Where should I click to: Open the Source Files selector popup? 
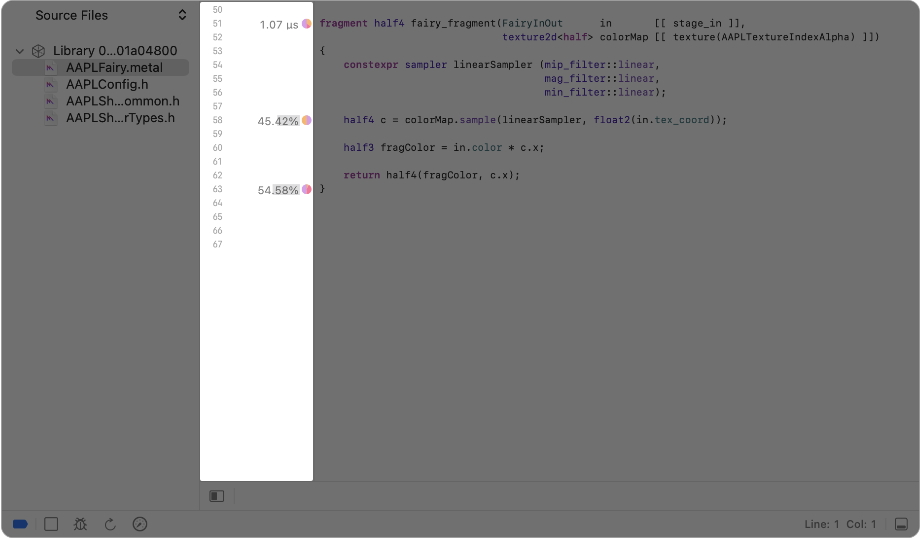pos(110,15)
